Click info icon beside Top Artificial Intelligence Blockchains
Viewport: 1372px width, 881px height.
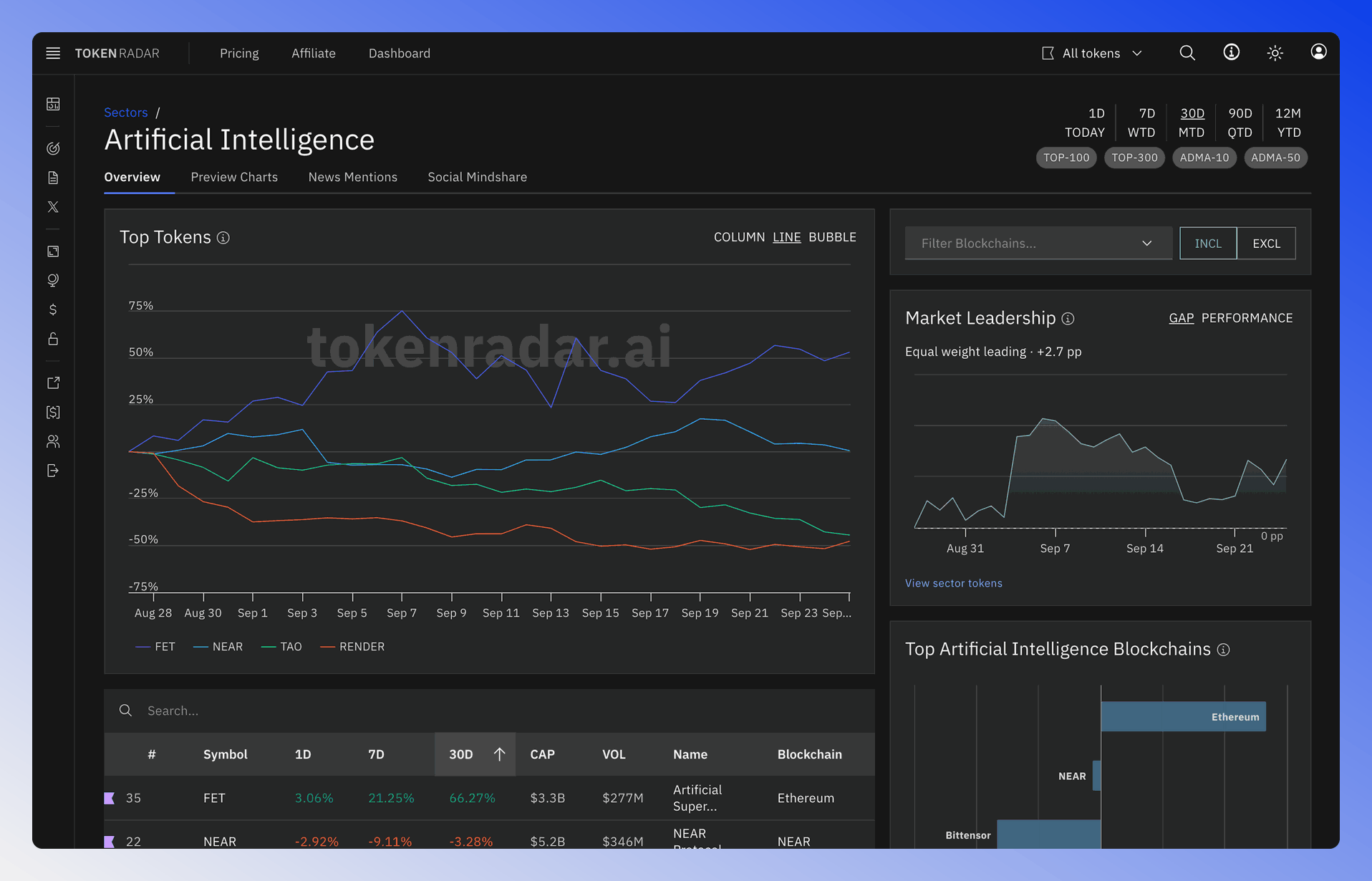click(1224, 650)
